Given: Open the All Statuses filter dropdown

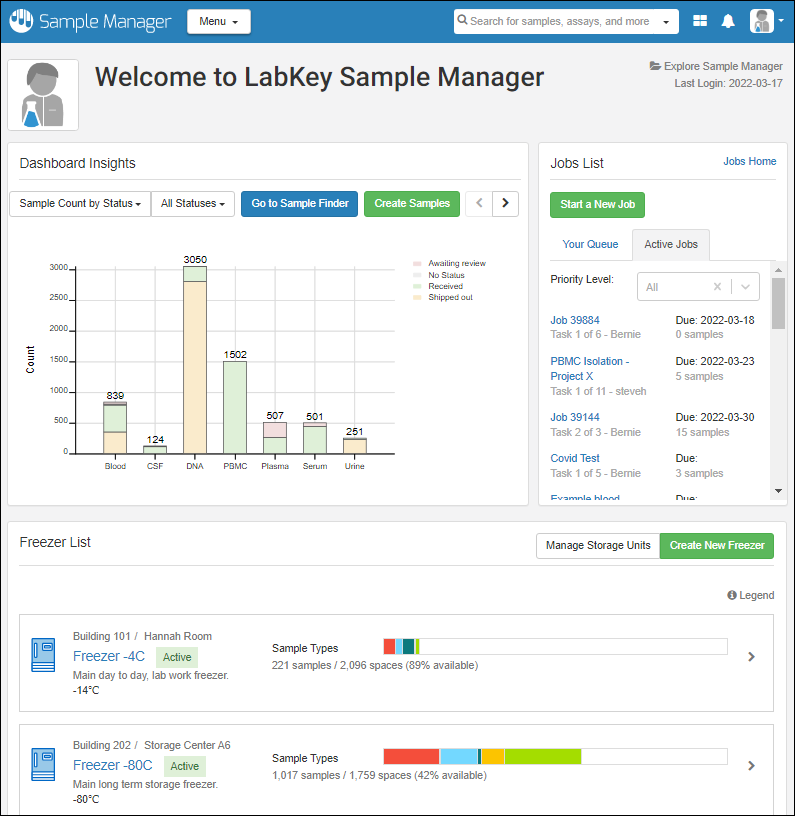Looking at the screenshot, I should click(193, 204).
